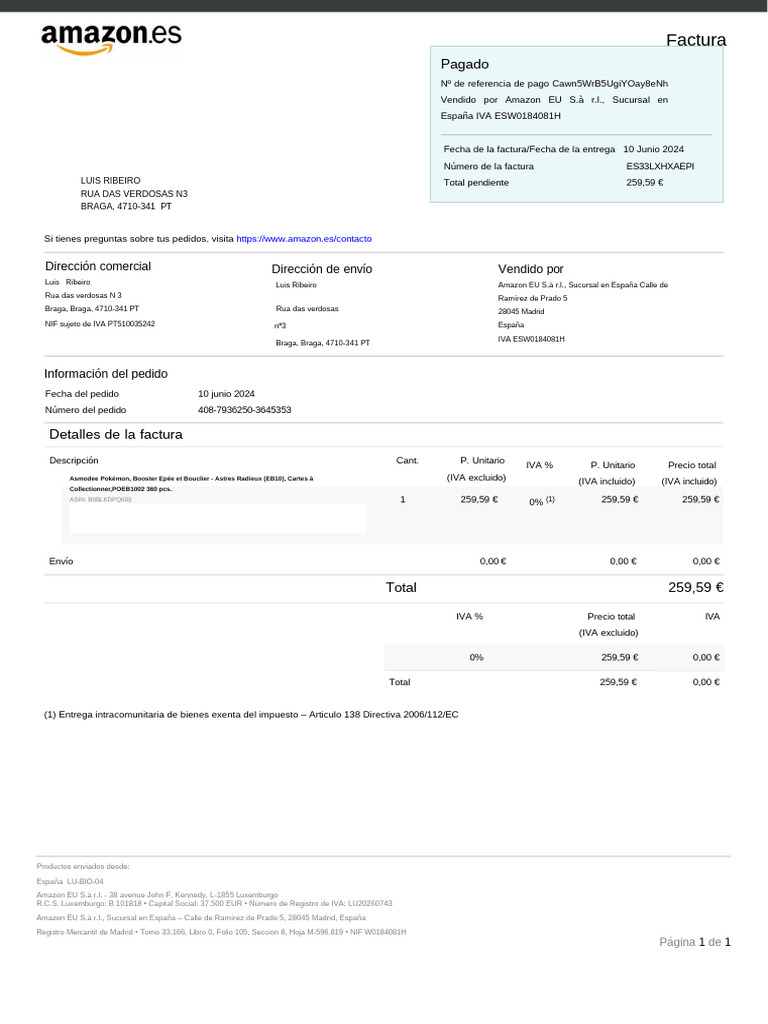Select the Vendido por heading
Screen dimensions: 768x1024
(531, 269)
